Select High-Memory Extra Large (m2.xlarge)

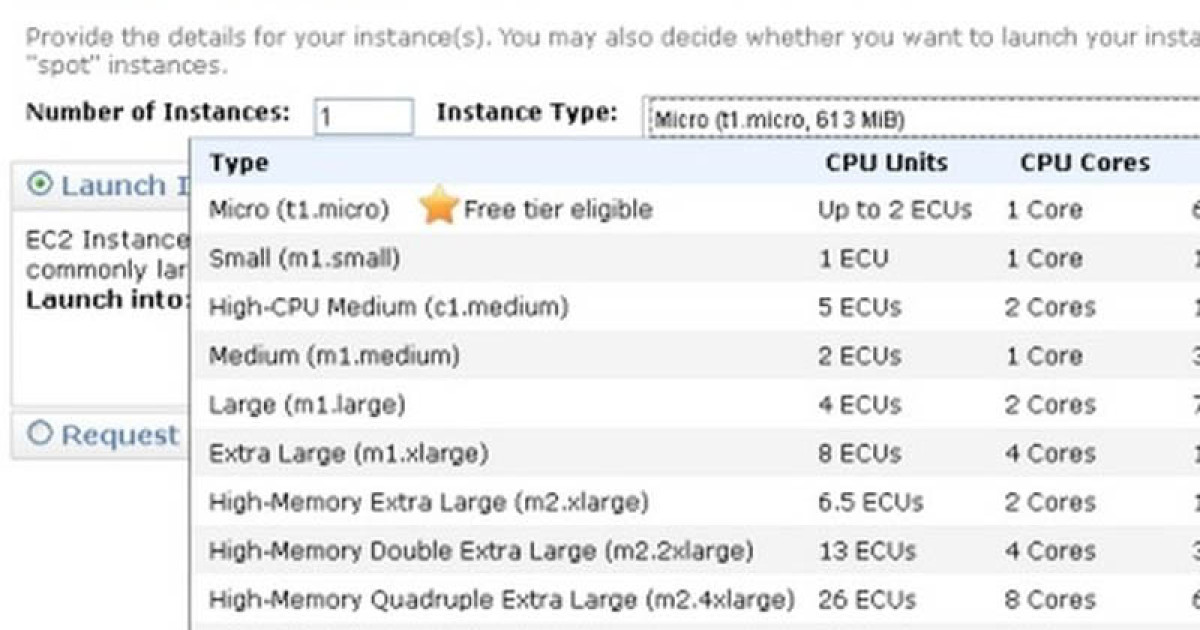point(428,502)
